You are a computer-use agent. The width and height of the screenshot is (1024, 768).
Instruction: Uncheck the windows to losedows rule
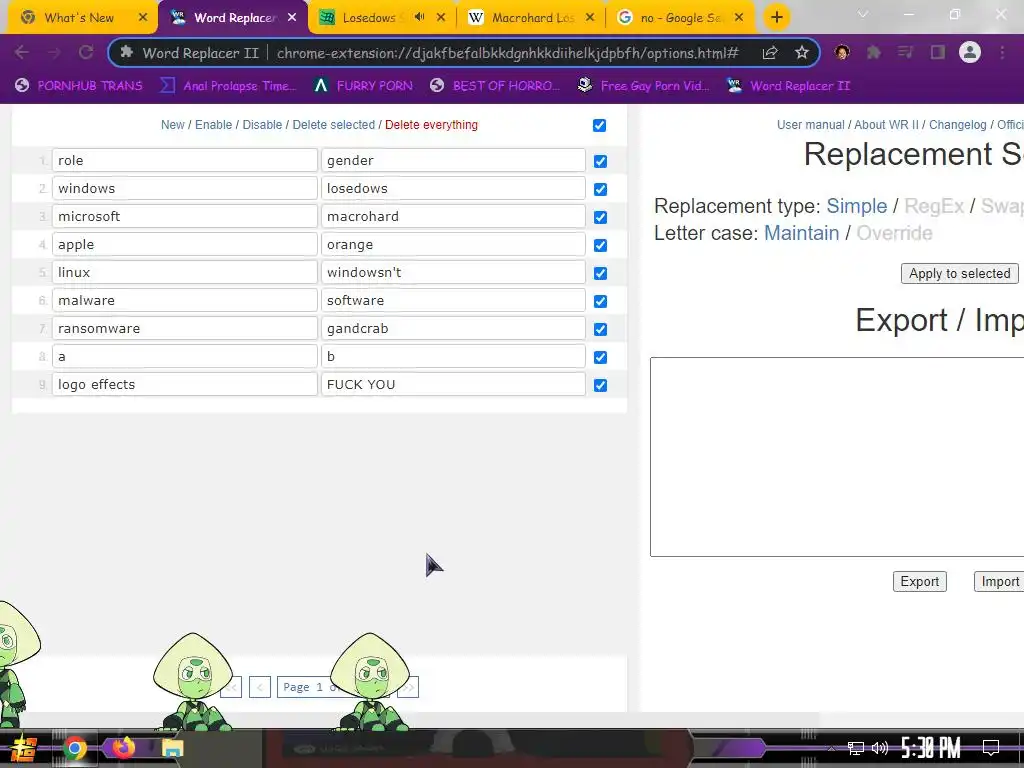(x=600, y=189)
